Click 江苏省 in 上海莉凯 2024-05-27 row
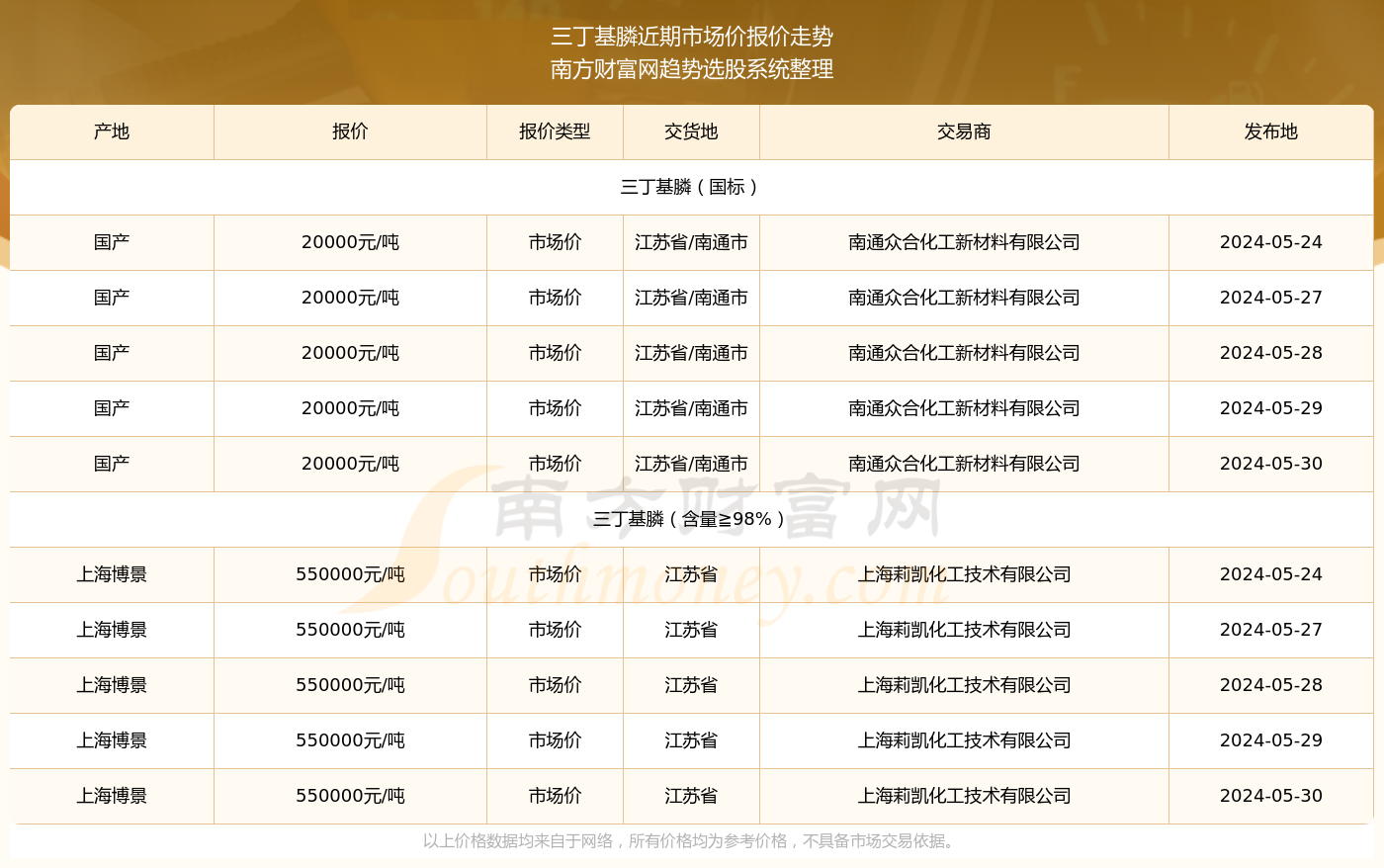 (x=691, y=630)
